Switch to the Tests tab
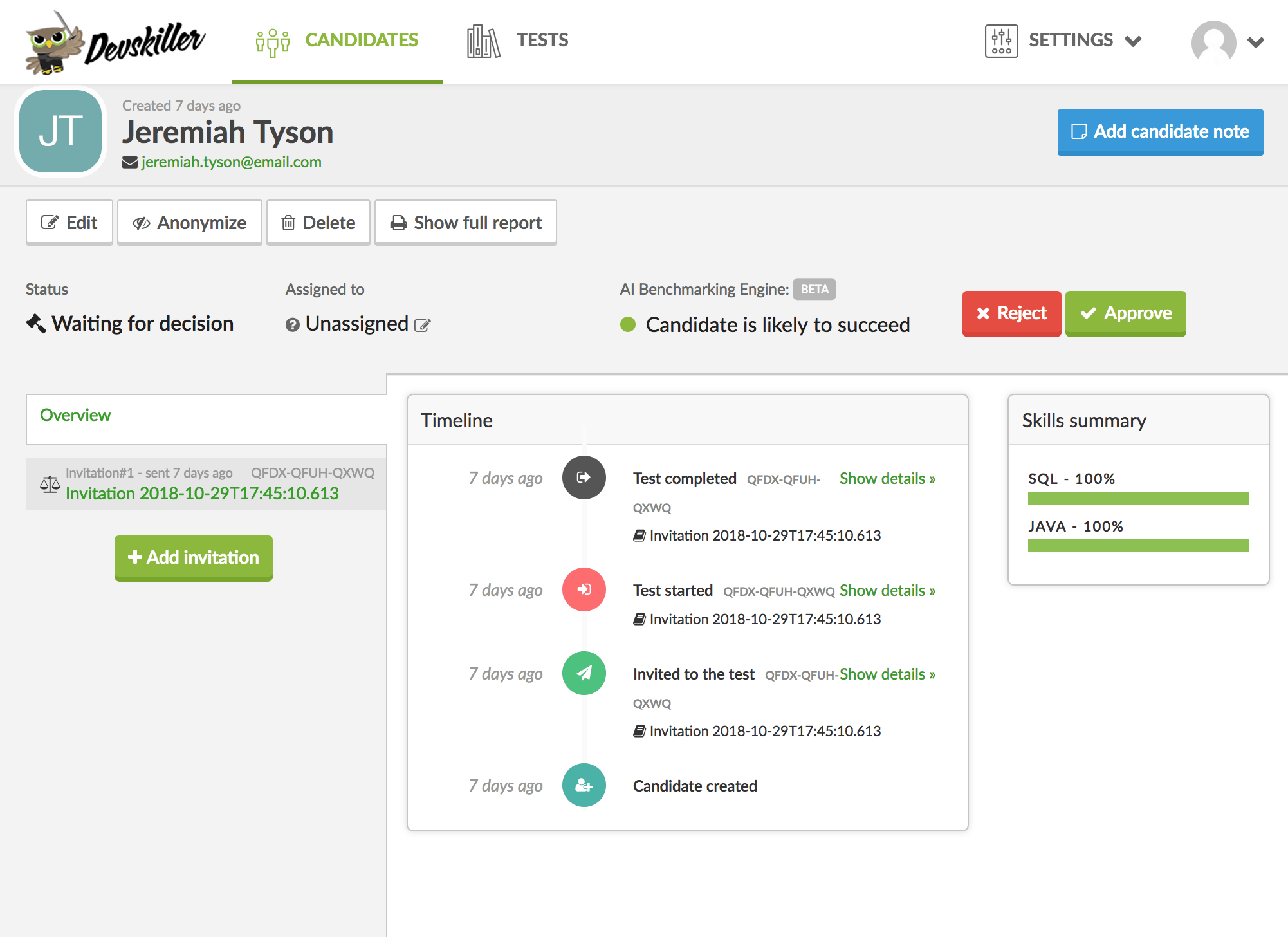This screenshot has height=937, width=1288. [518, 41]
